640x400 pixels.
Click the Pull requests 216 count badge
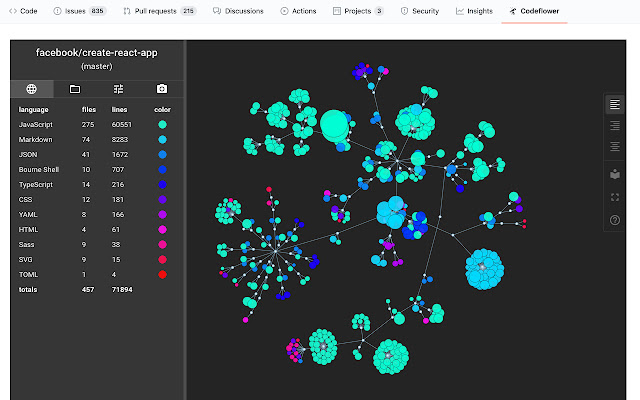pos(188,11)
